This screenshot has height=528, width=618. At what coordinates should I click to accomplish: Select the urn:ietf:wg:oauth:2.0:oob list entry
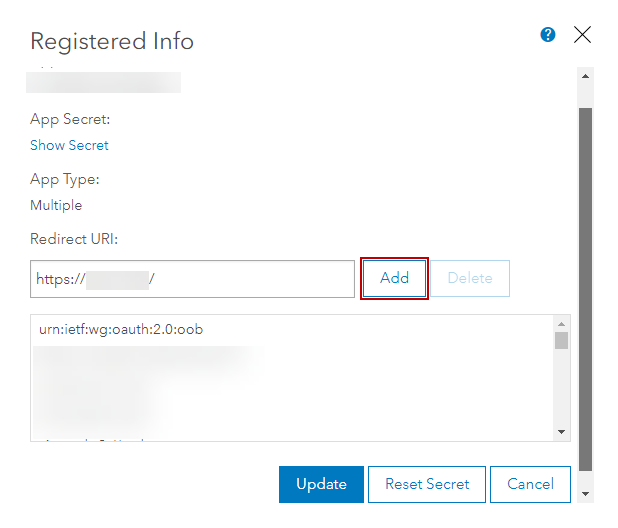pyautogui.click(x=121, y=329)
